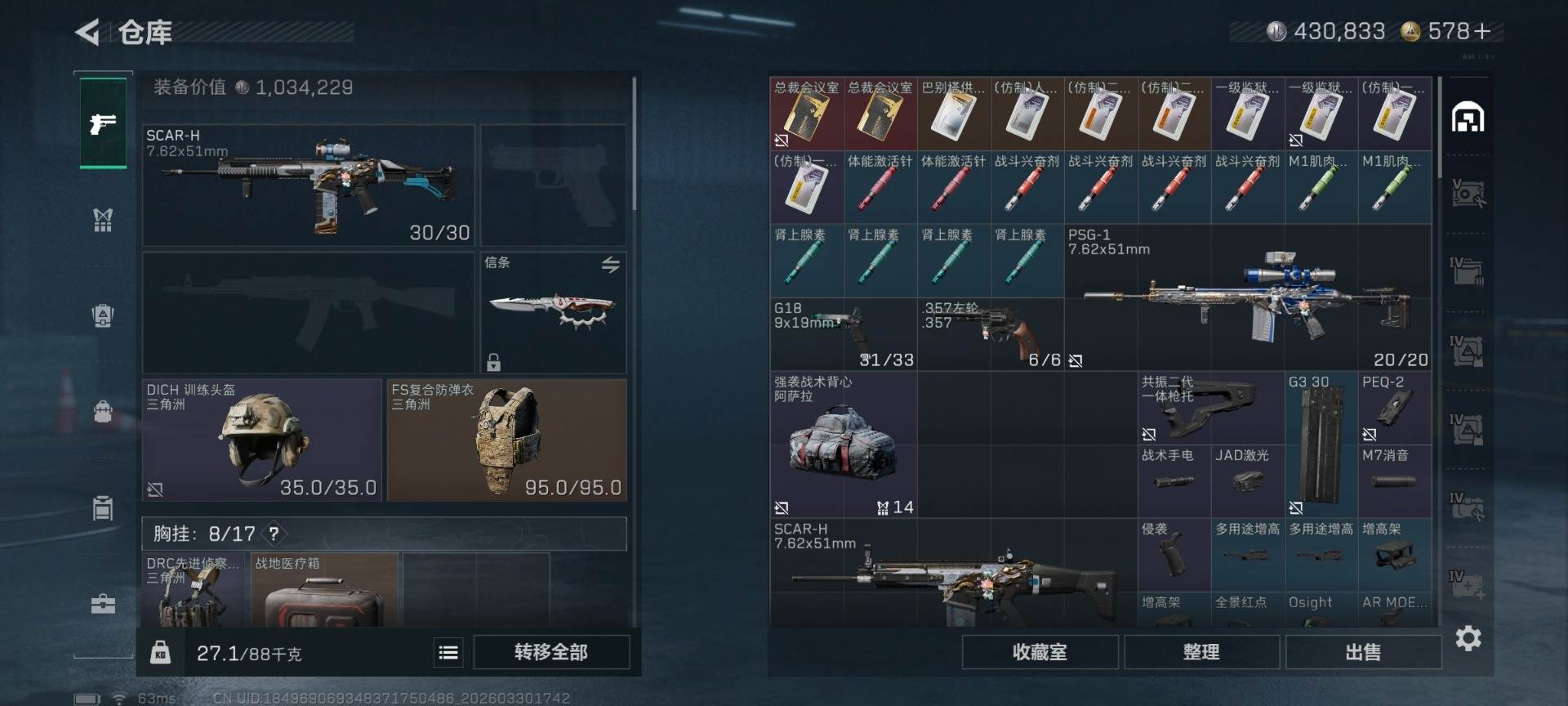Viewport: 1568px width, 706px height.
Task: Click the 转移全部 button
Action: [551, 652]
